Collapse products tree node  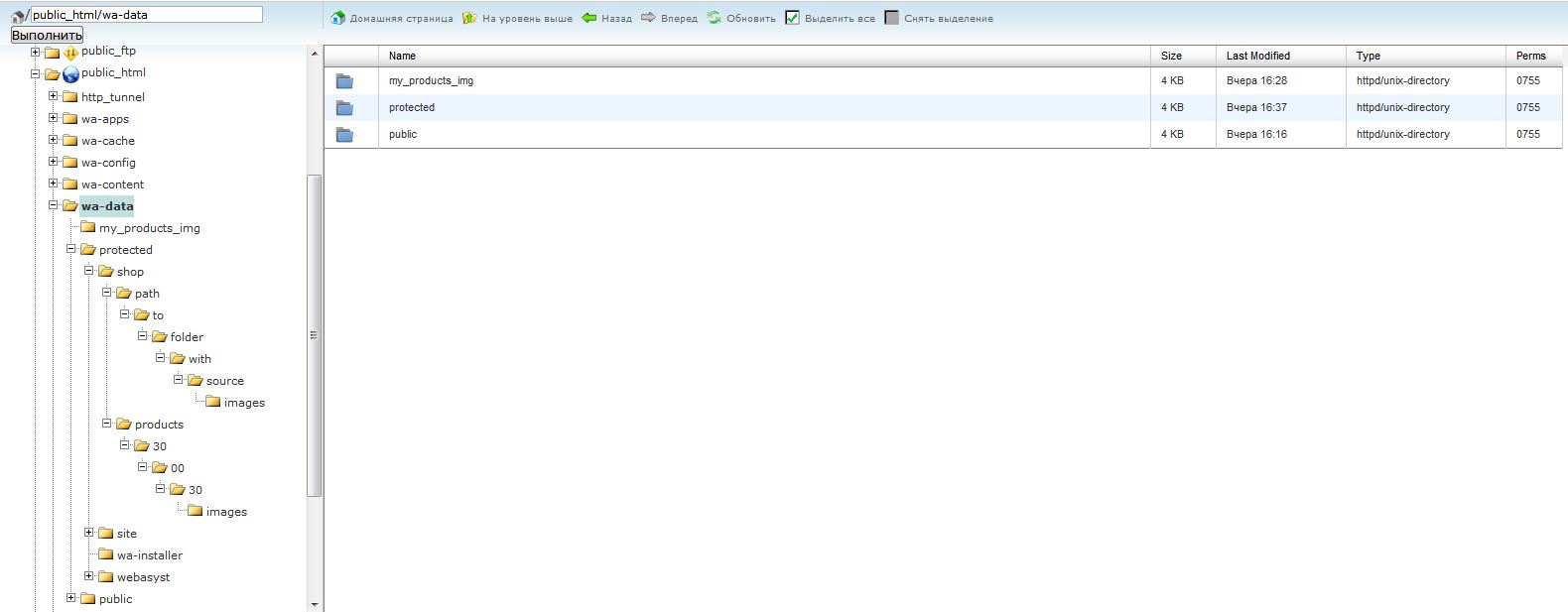[x=107, y=424]
